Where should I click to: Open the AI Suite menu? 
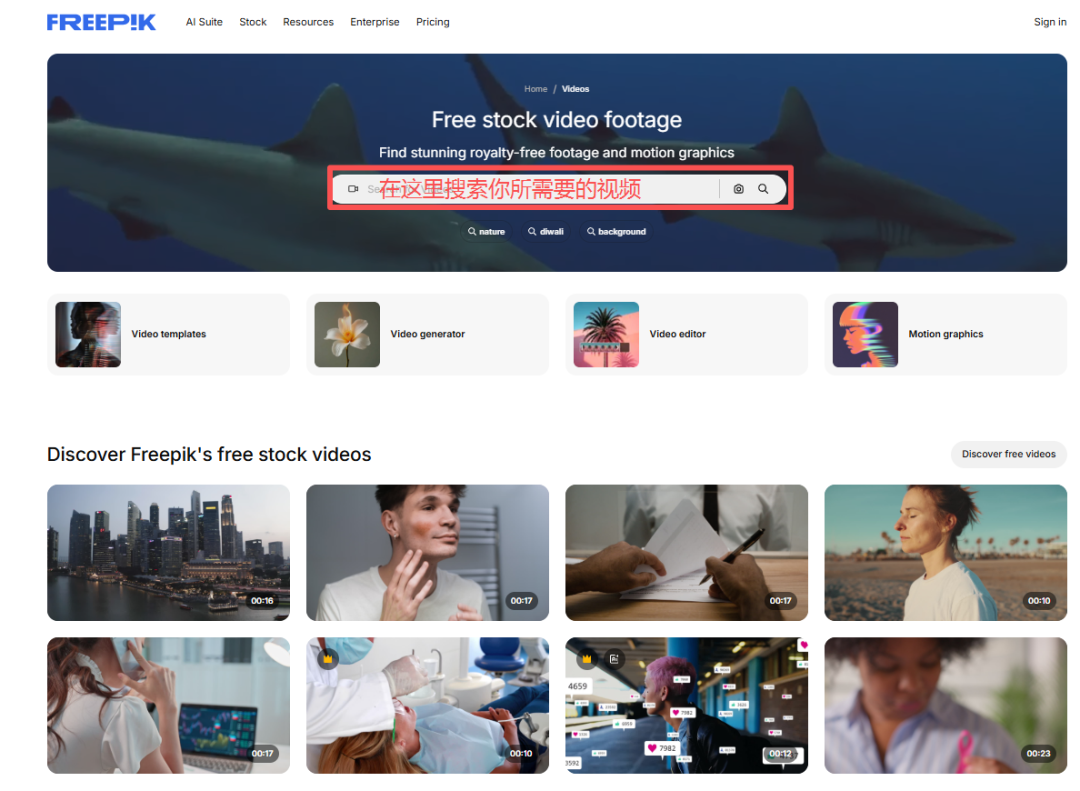point(204,22)
